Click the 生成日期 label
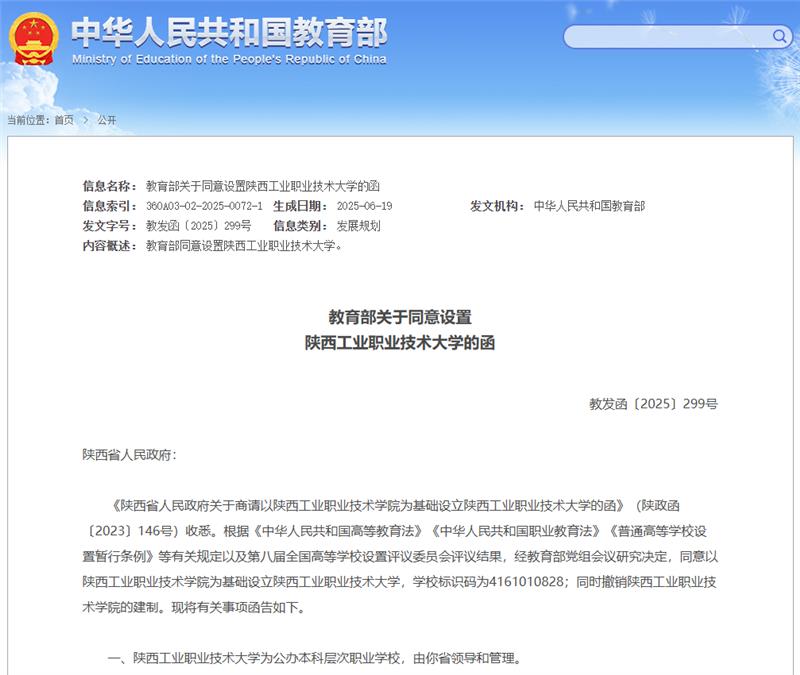Viewport: 800px width, 675px height. point(300,206)
